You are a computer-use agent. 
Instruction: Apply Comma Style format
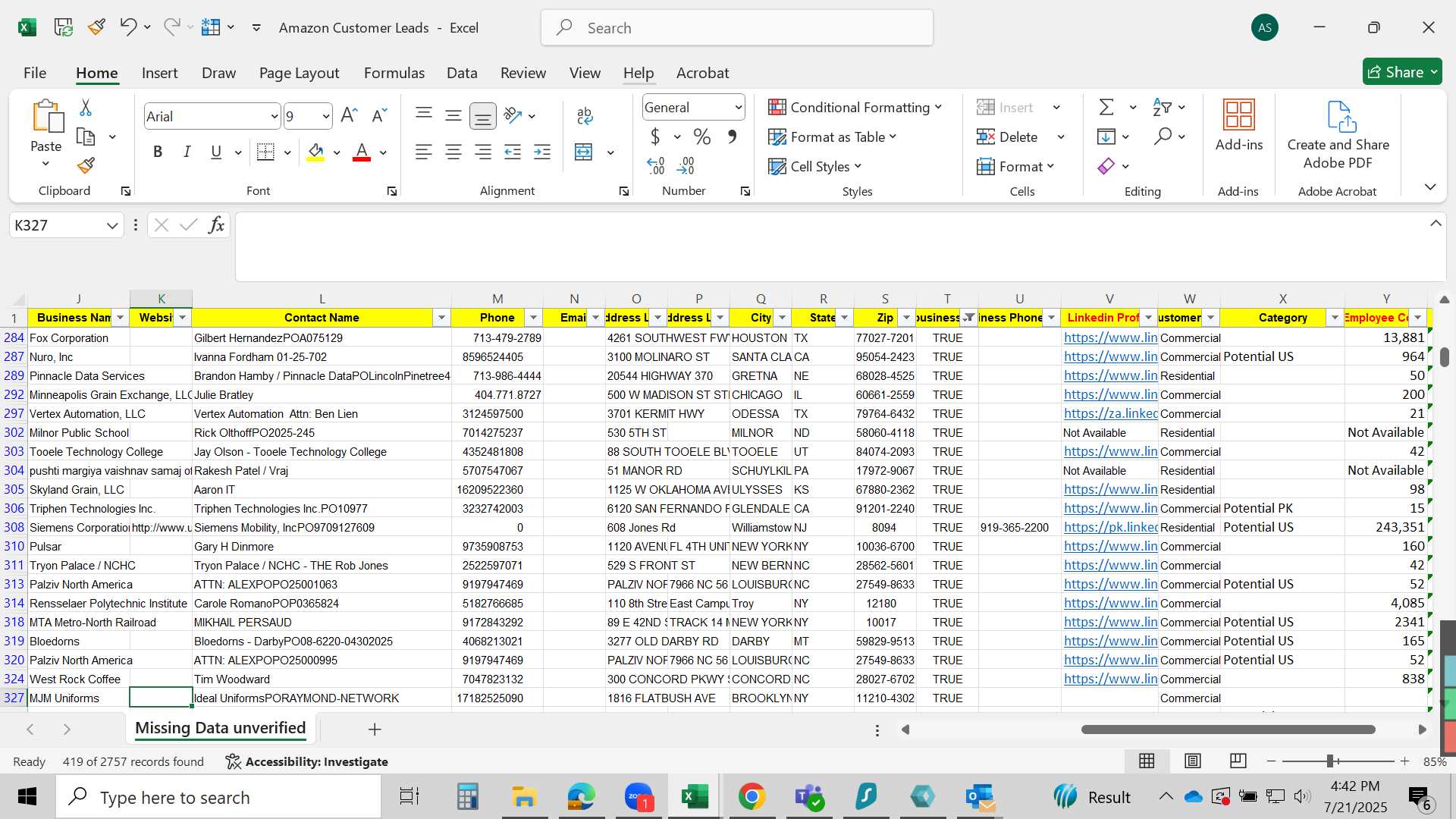pyautogui.click(x=732, y=137)
